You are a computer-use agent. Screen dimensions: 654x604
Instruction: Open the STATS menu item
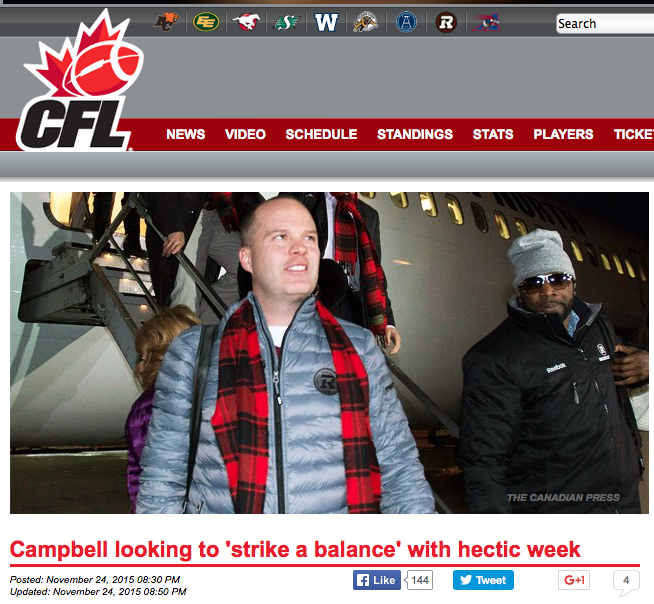[493, 134]
